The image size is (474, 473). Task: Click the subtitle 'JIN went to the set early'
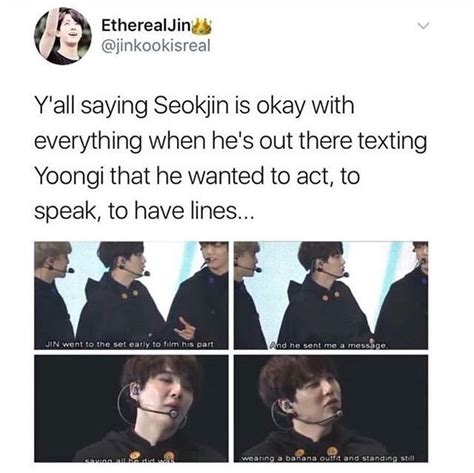tap(129, 344)
